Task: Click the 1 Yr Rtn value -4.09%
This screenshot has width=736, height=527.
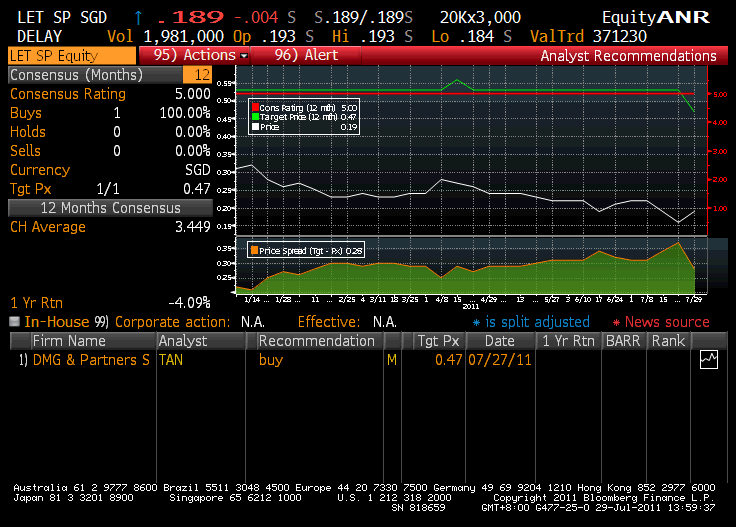Action: (x=189, y=303)
